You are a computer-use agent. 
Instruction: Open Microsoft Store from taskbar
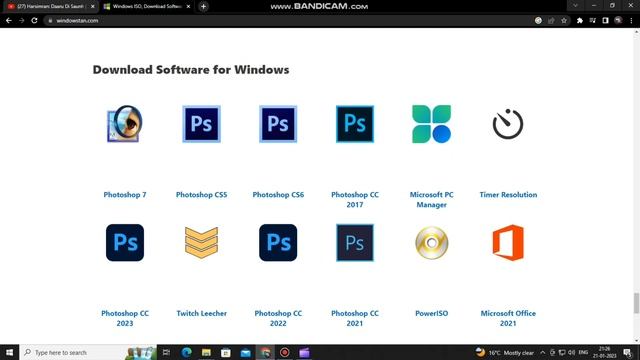click(x=226, y=352)
